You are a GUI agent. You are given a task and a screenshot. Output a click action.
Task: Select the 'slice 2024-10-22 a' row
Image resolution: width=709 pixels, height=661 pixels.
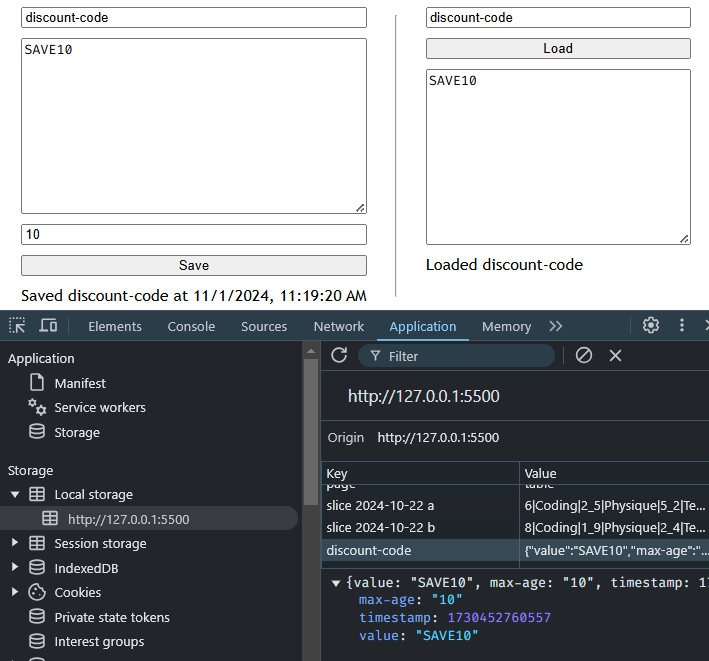[x=515, y=505]
